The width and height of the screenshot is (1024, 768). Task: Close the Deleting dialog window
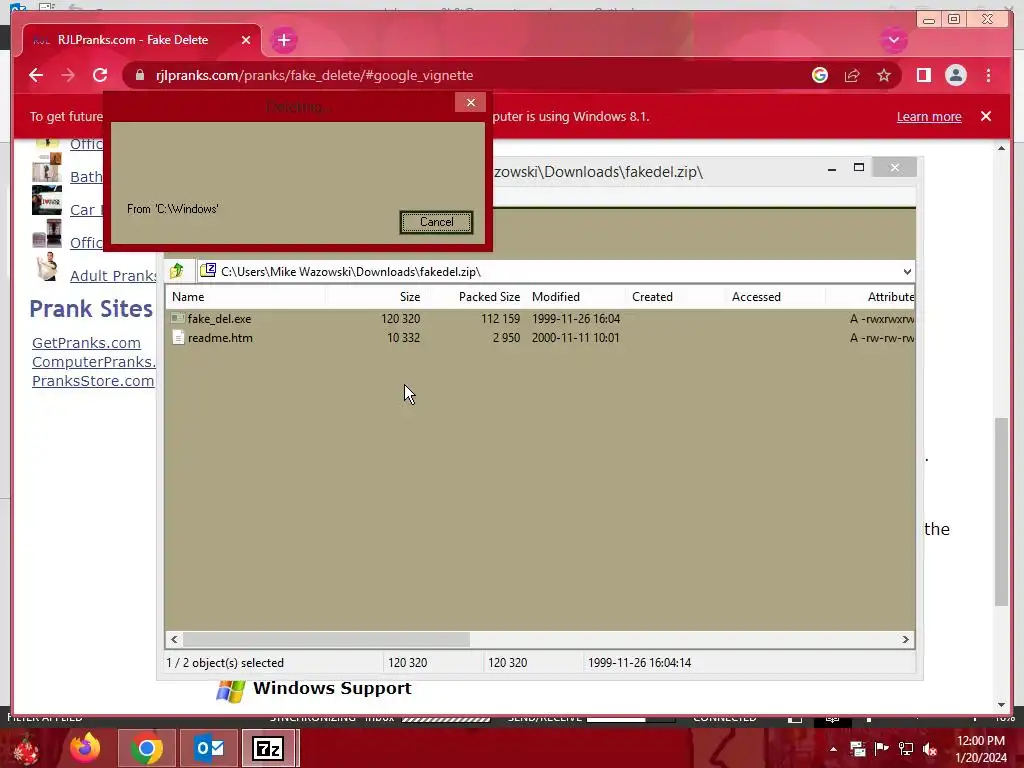pyautogui.click(x=470, y=103)
